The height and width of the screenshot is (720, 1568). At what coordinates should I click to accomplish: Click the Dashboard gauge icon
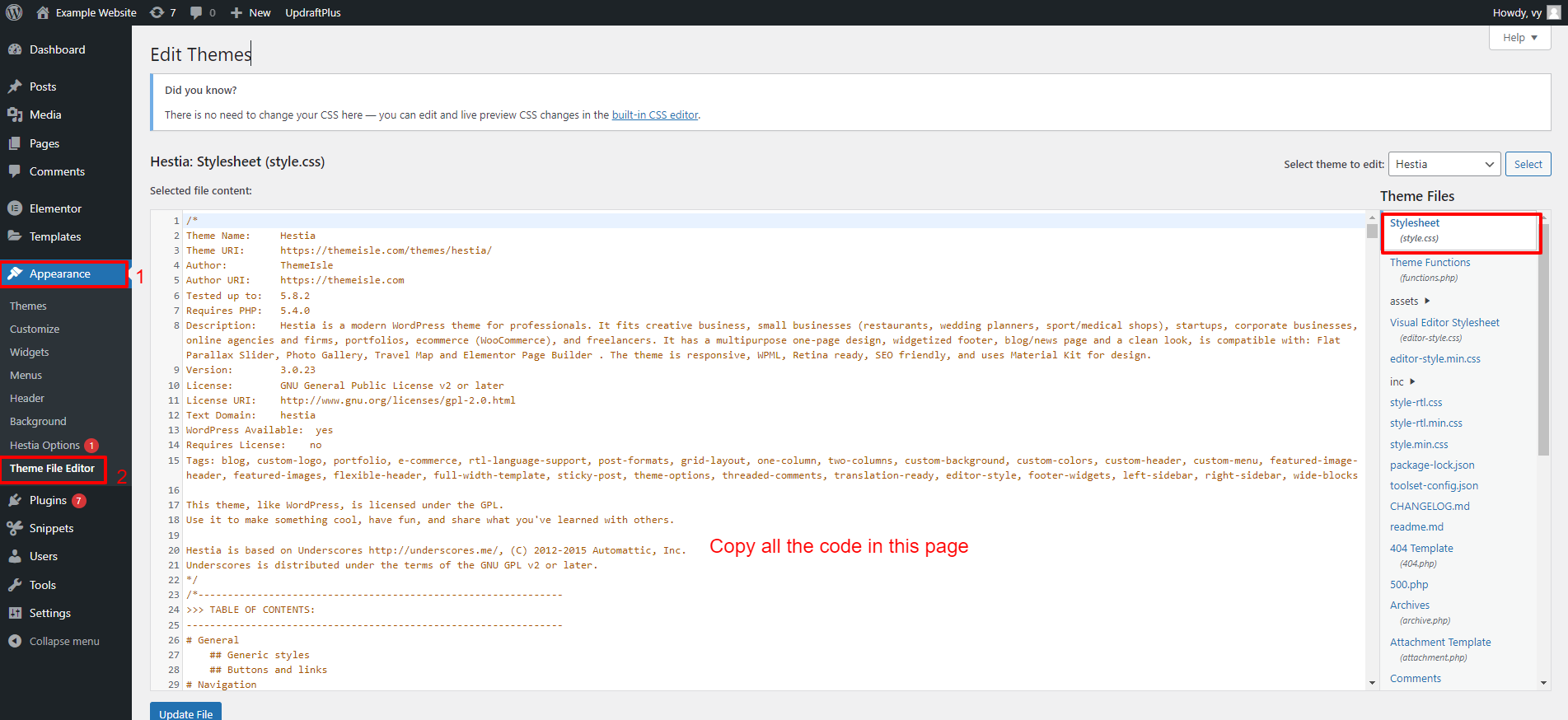(15, 49)
